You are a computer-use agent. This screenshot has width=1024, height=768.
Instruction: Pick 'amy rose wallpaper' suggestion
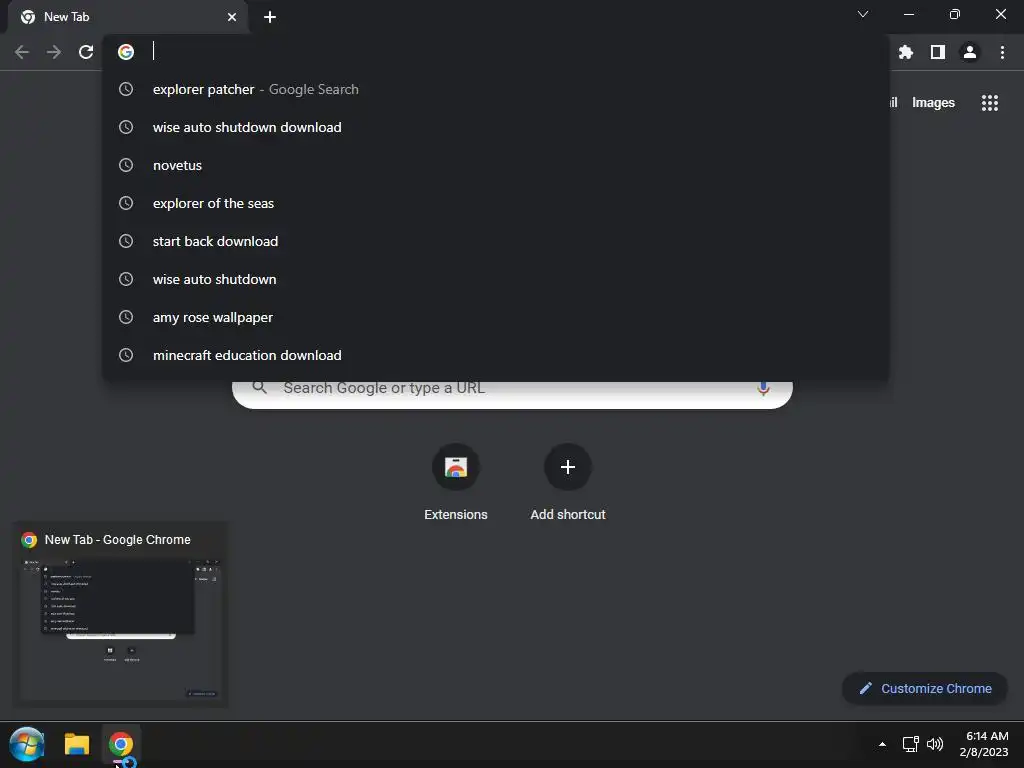[496, 317]
